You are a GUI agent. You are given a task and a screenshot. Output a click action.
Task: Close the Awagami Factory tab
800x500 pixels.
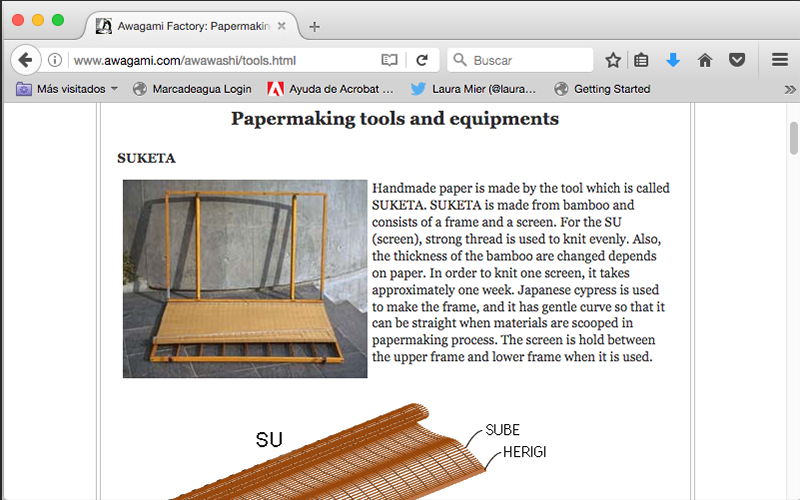(282, 26)
